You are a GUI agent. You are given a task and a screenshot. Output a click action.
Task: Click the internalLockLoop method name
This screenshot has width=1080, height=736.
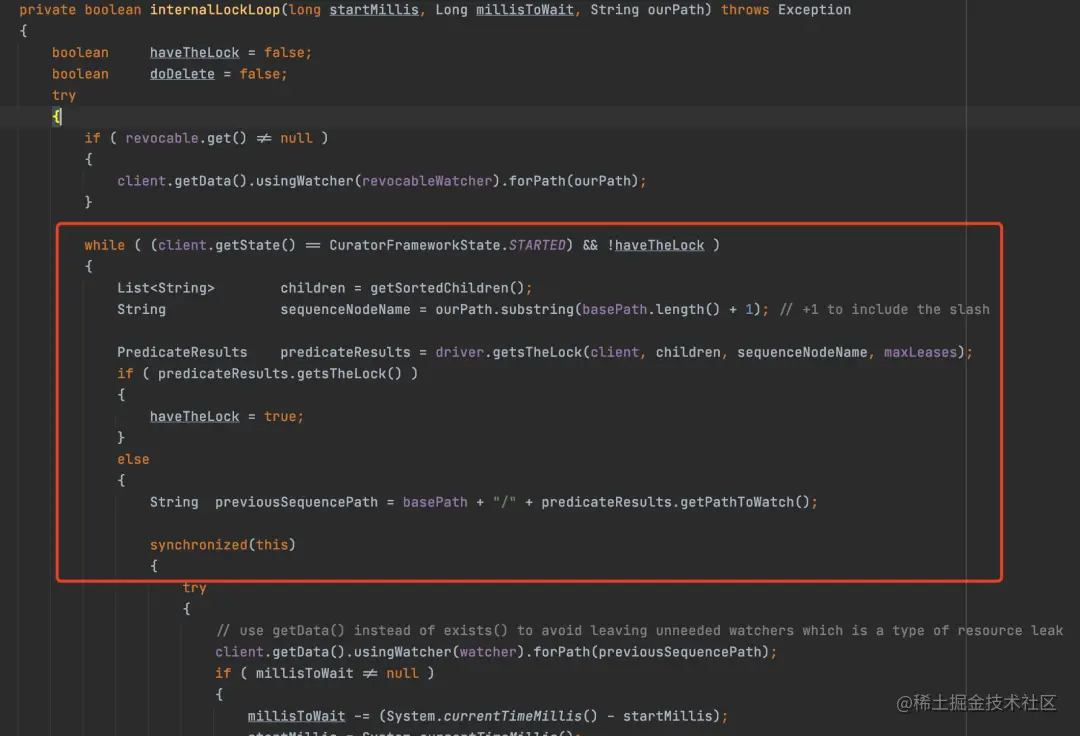tap(215, 10)
